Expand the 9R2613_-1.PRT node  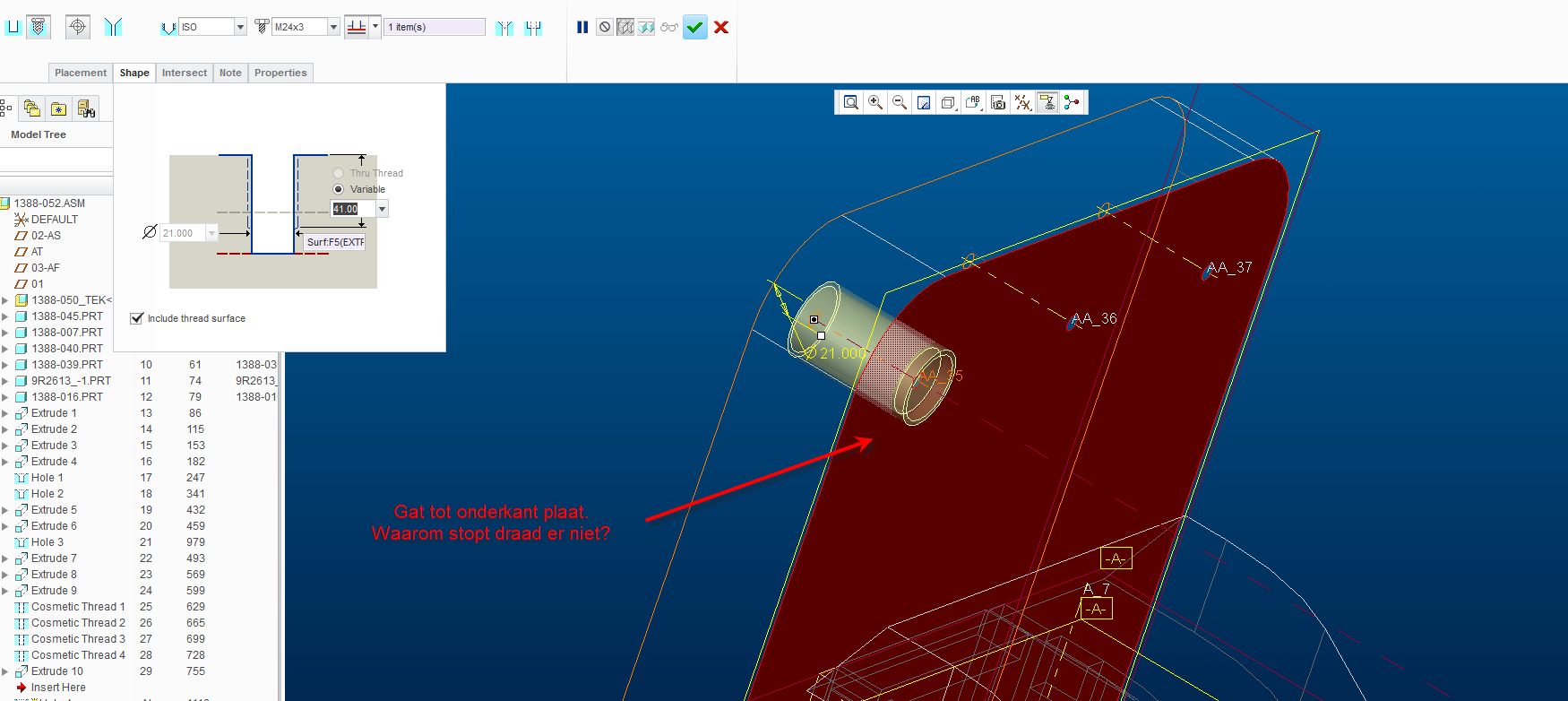point(5,381)
